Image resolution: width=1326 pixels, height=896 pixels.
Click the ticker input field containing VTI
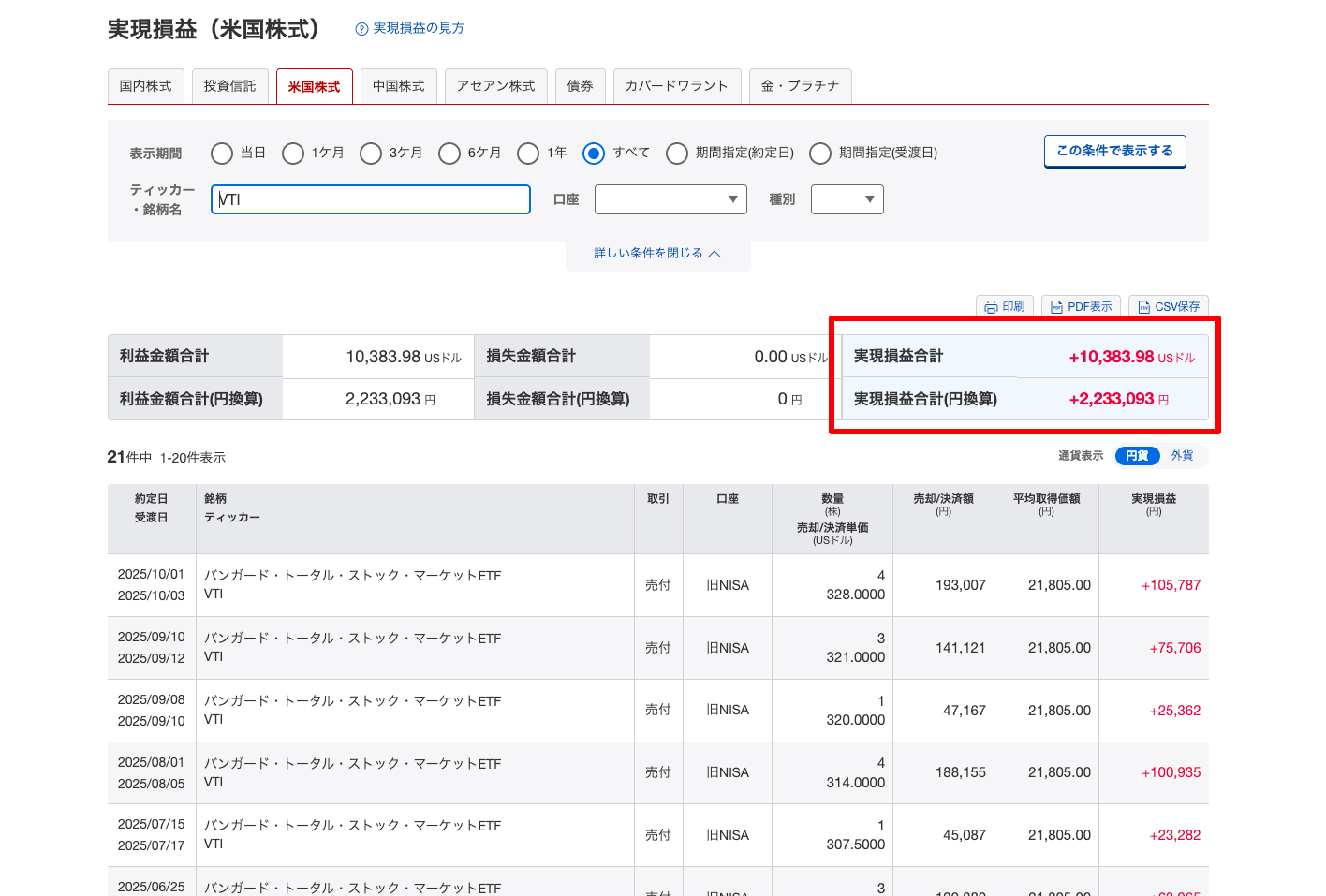tap(371, 199)
